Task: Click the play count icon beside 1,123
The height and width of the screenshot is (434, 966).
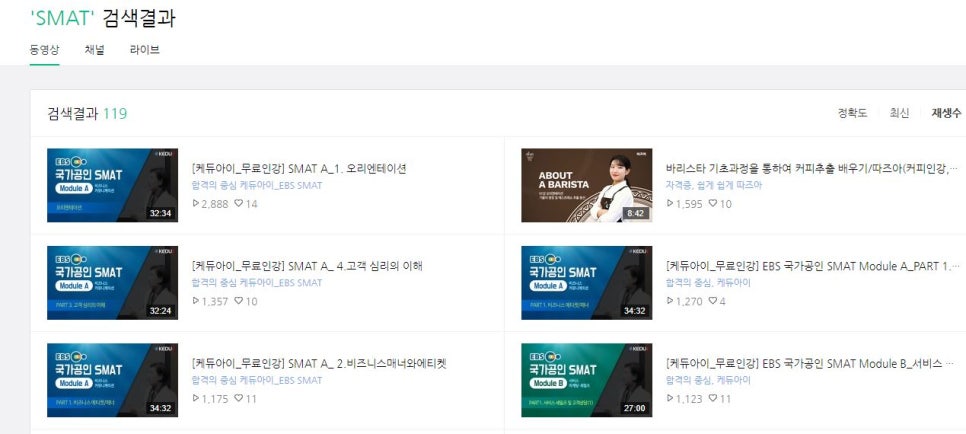Action: pos(670,398)
